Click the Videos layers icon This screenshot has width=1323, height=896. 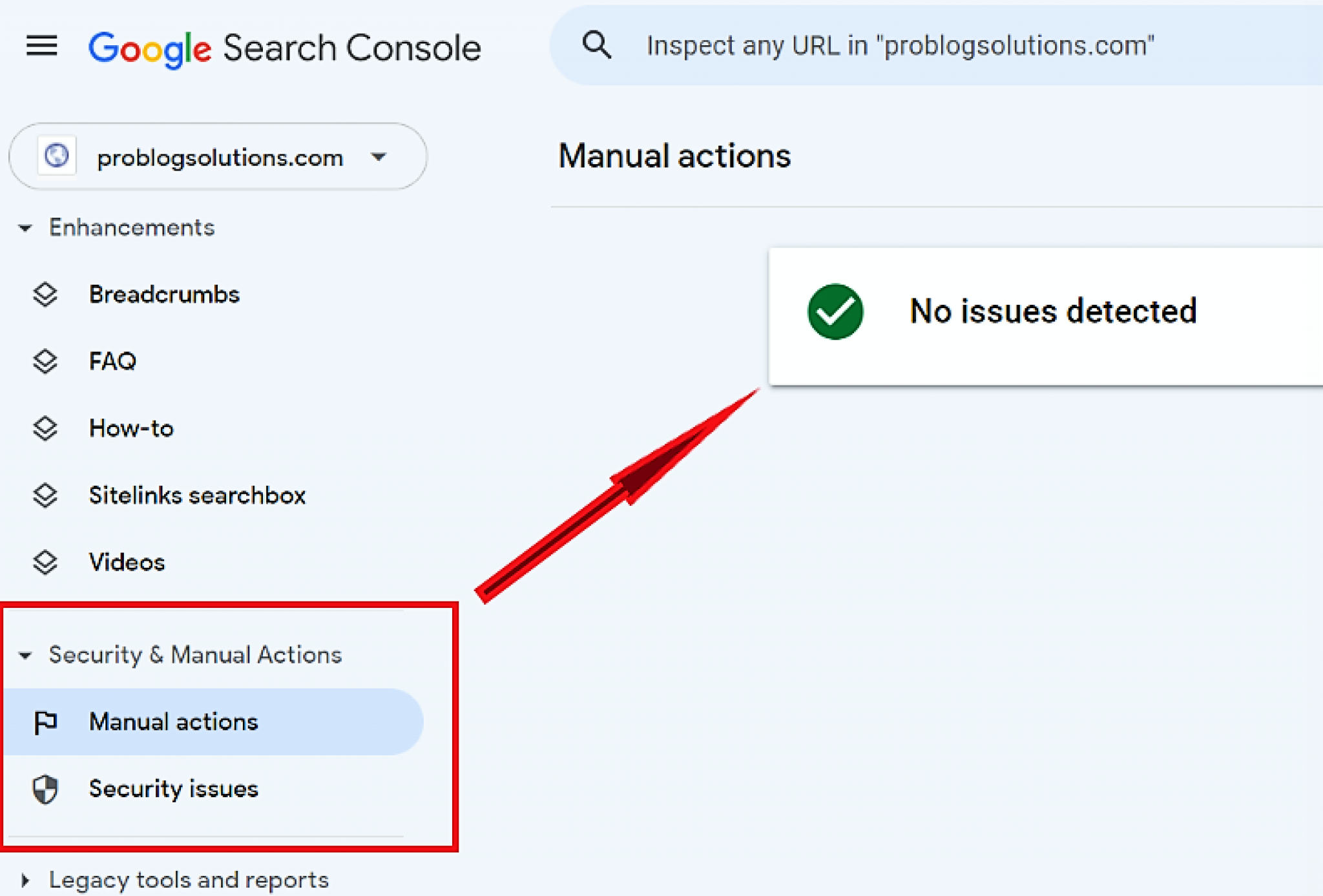(45, 562)
